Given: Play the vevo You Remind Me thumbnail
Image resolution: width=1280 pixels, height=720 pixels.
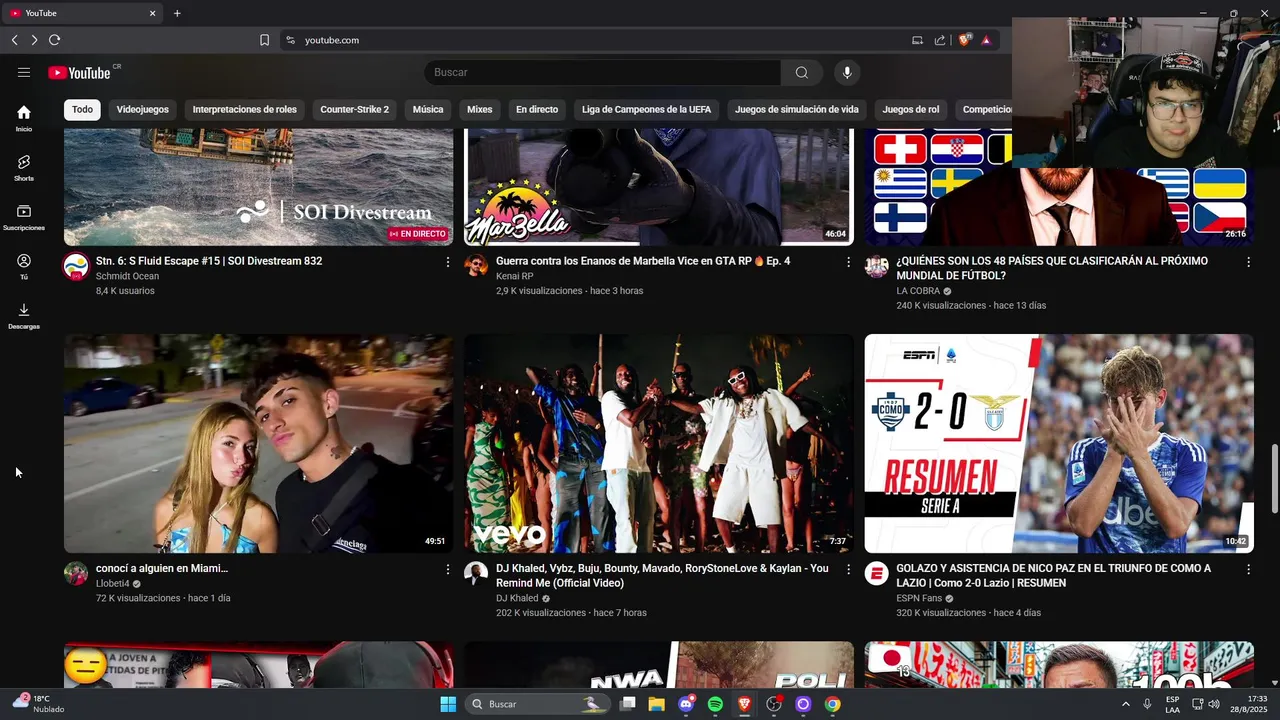Looking at the screenshot, I should 659,443.
